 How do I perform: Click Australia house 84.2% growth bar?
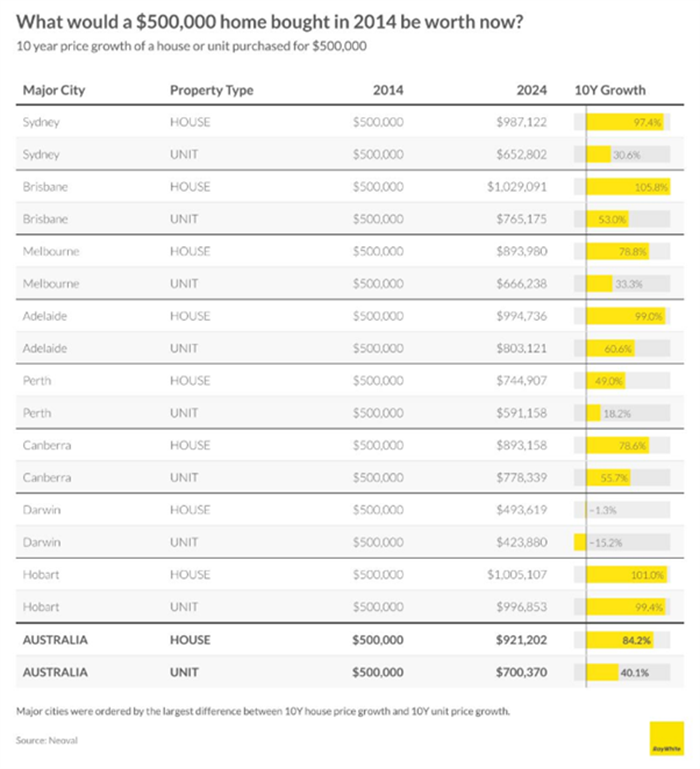[619, 640]
